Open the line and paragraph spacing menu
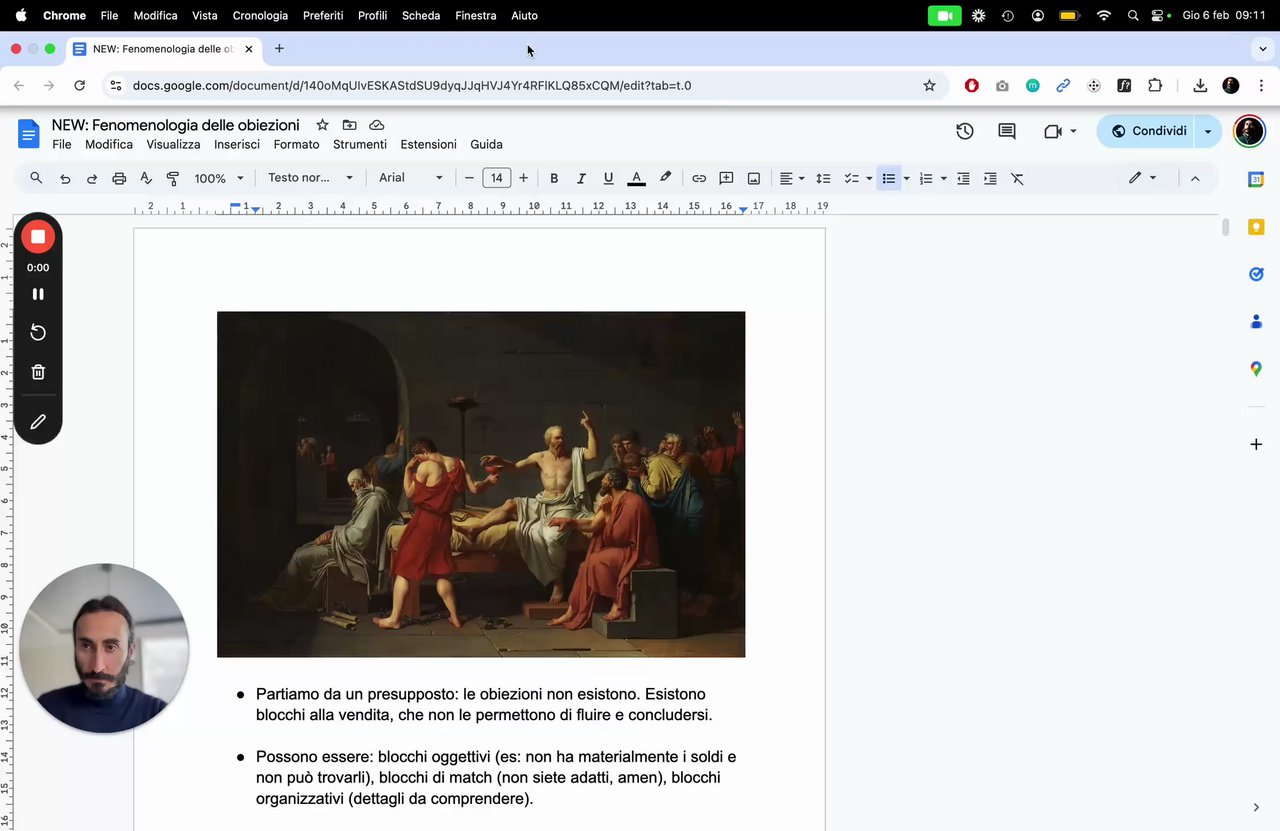 (x=823, y=178)
